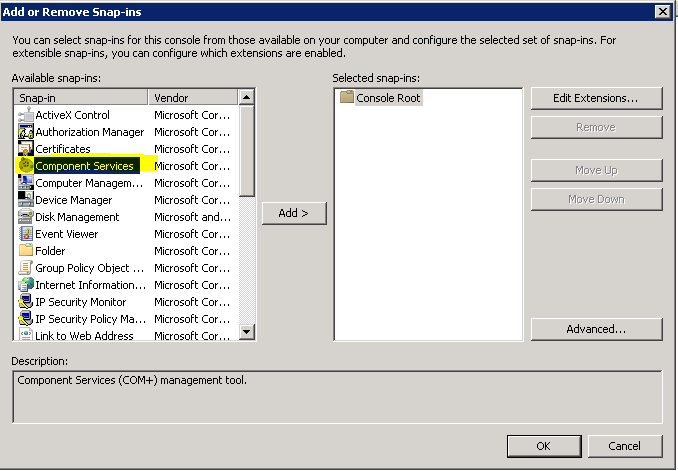Select Link to Web Address entry
This screenshot has width=678, height=471.
tap(84, 336)
